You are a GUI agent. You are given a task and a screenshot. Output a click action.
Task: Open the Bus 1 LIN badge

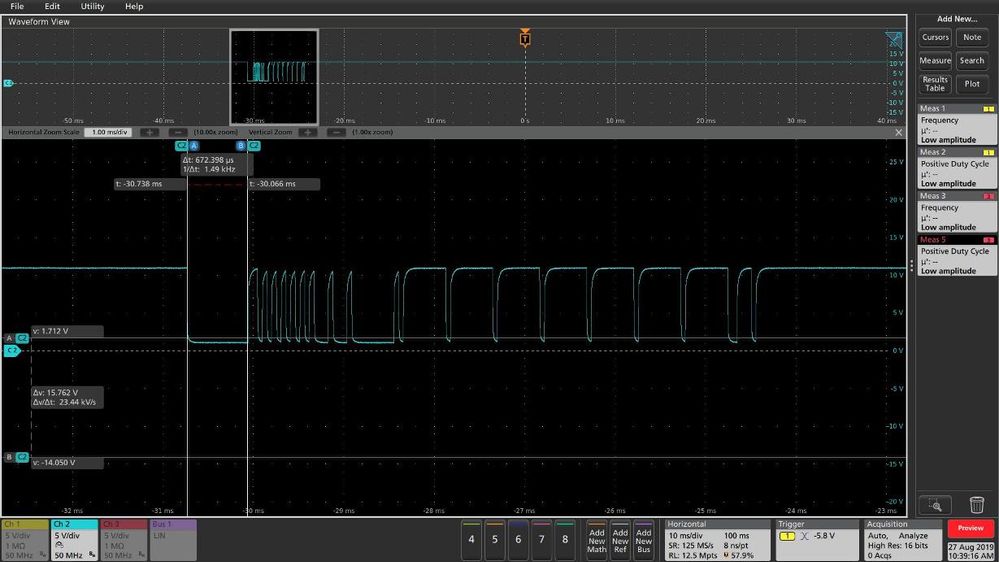173,540
